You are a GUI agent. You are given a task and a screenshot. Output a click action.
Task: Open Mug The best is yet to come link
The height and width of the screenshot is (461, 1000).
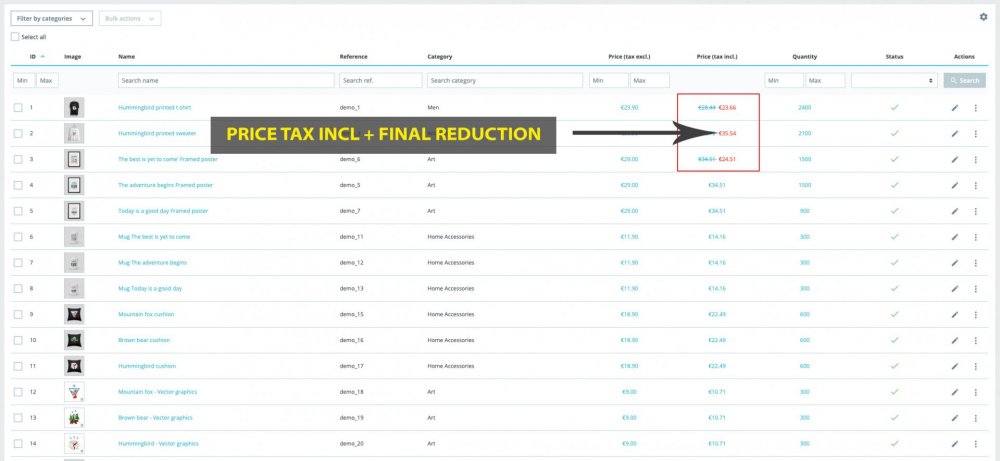click(154, 237)
